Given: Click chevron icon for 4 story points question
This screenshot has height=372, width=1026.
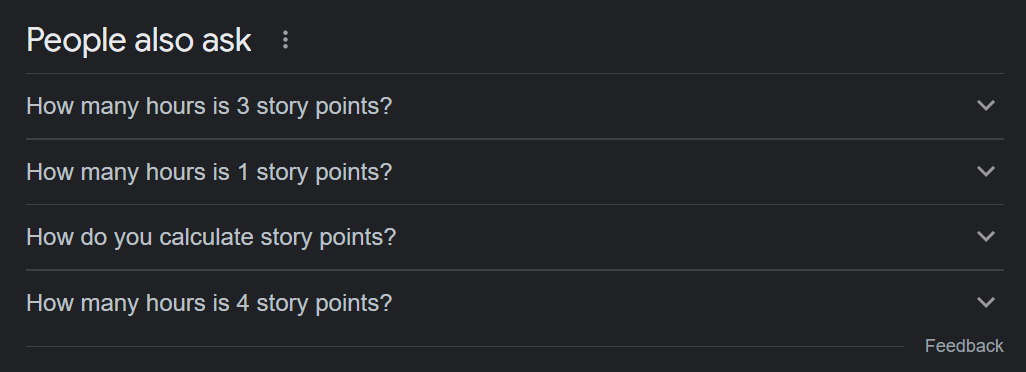Looking at the screenshot, I should point(985,302).
